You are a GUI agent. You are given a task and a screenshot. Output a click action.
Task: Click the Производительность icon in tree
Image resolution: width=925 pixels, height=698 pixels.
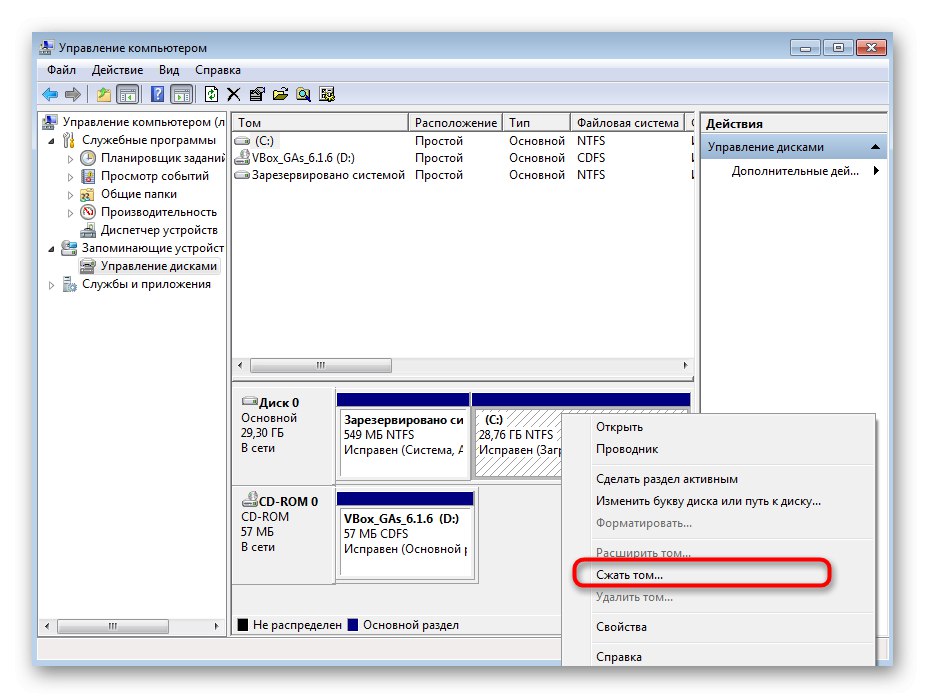coord(88,212)
